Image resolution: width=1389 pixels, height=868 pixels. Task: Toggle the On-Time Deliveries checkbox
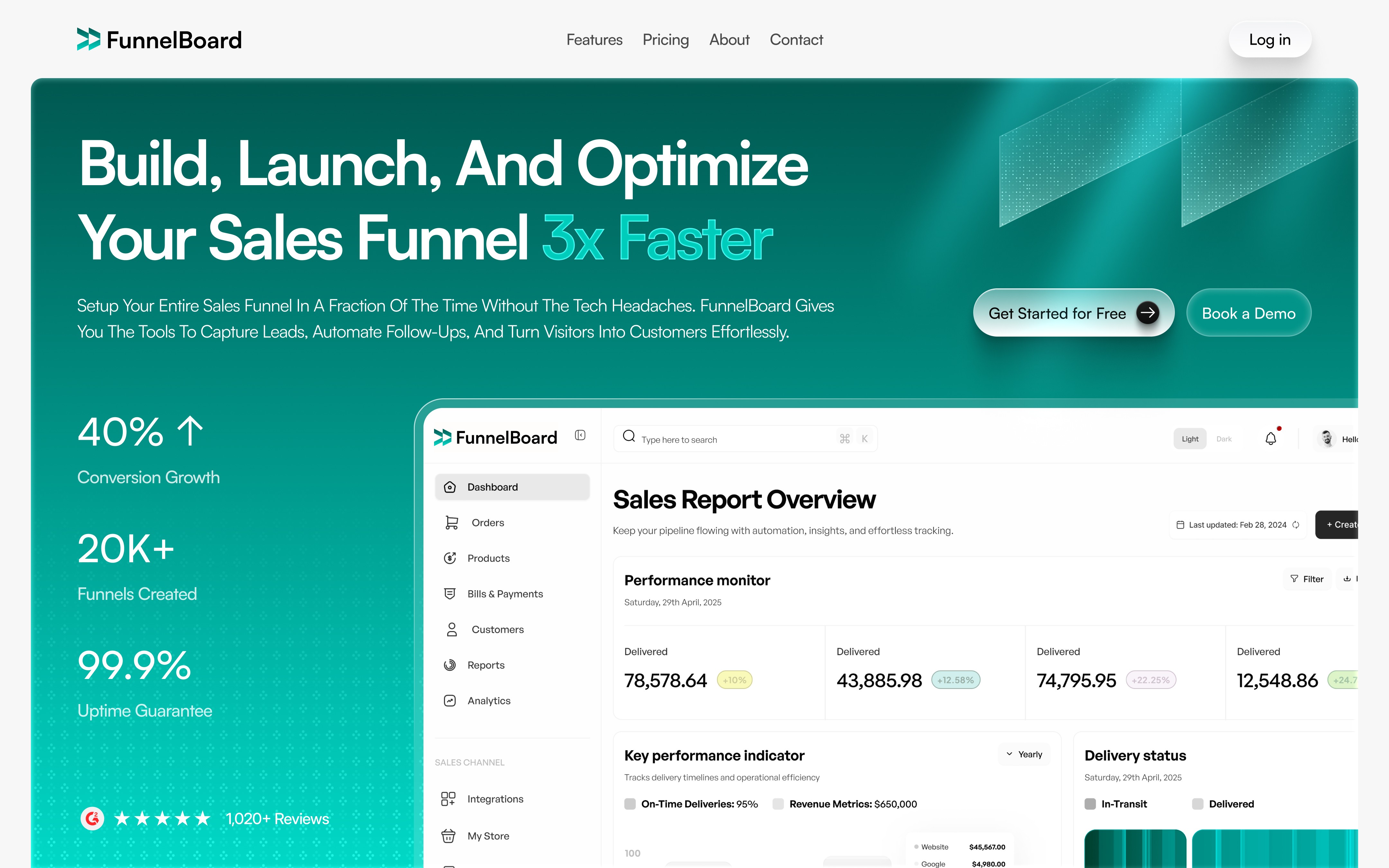coord(630,804)
